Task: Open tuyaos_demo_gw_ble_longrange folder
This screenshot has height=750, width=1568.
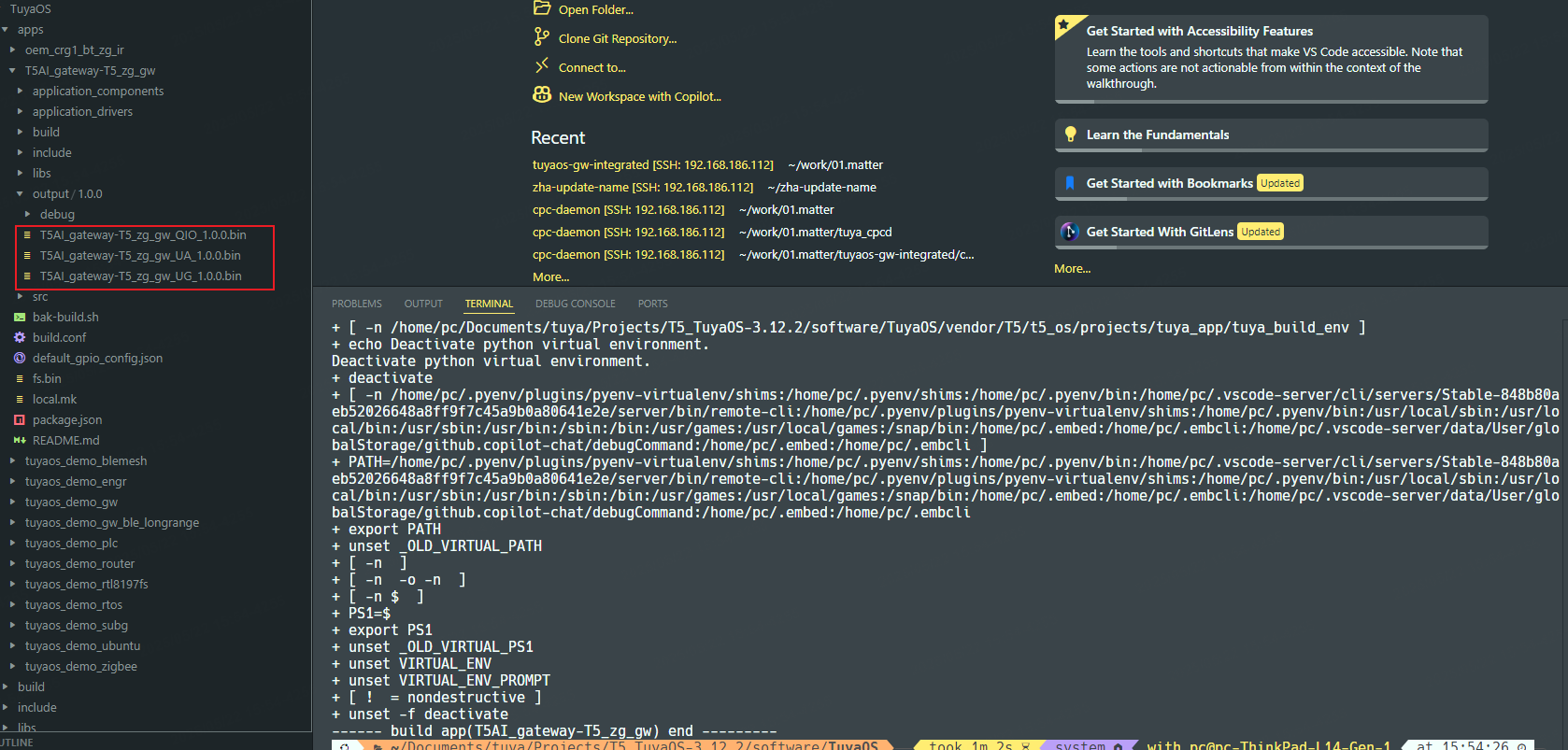Action: pyautogui.click(x=112, y=523)
